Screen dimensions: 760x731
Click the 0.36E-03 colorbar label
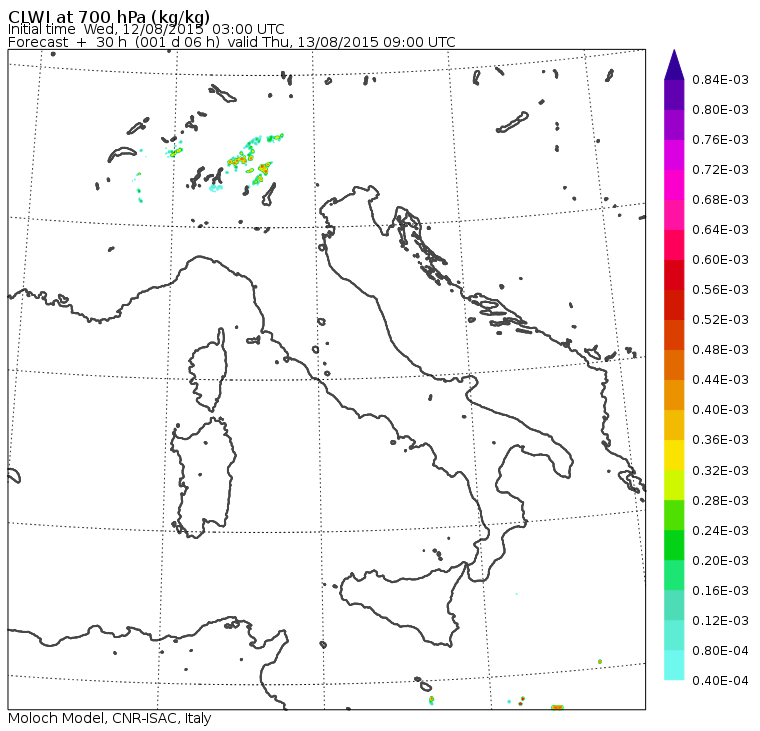point(720,440)
